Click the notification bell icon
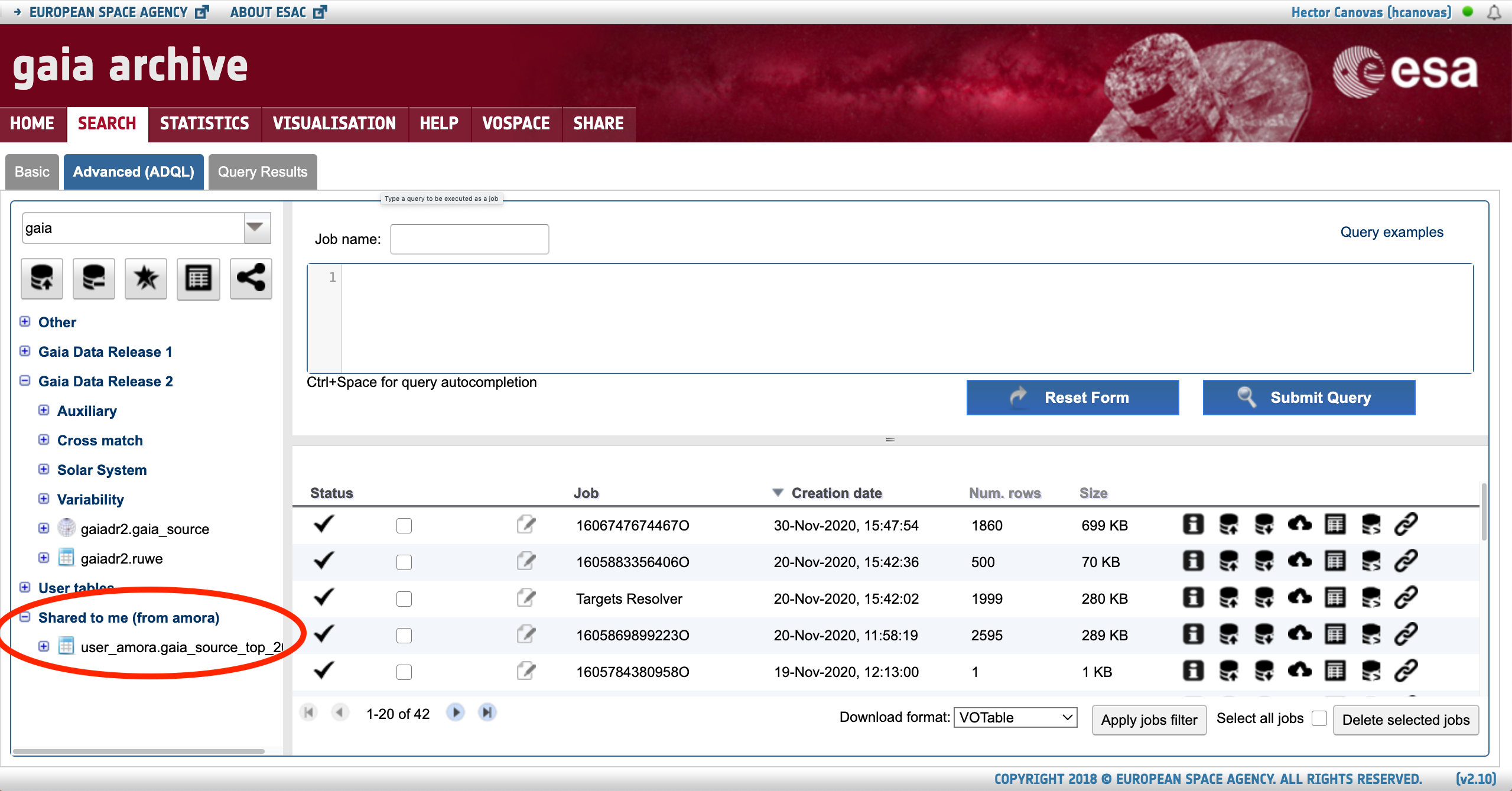The width and height of the screenshot is (1512, 791). (1494, 12)
